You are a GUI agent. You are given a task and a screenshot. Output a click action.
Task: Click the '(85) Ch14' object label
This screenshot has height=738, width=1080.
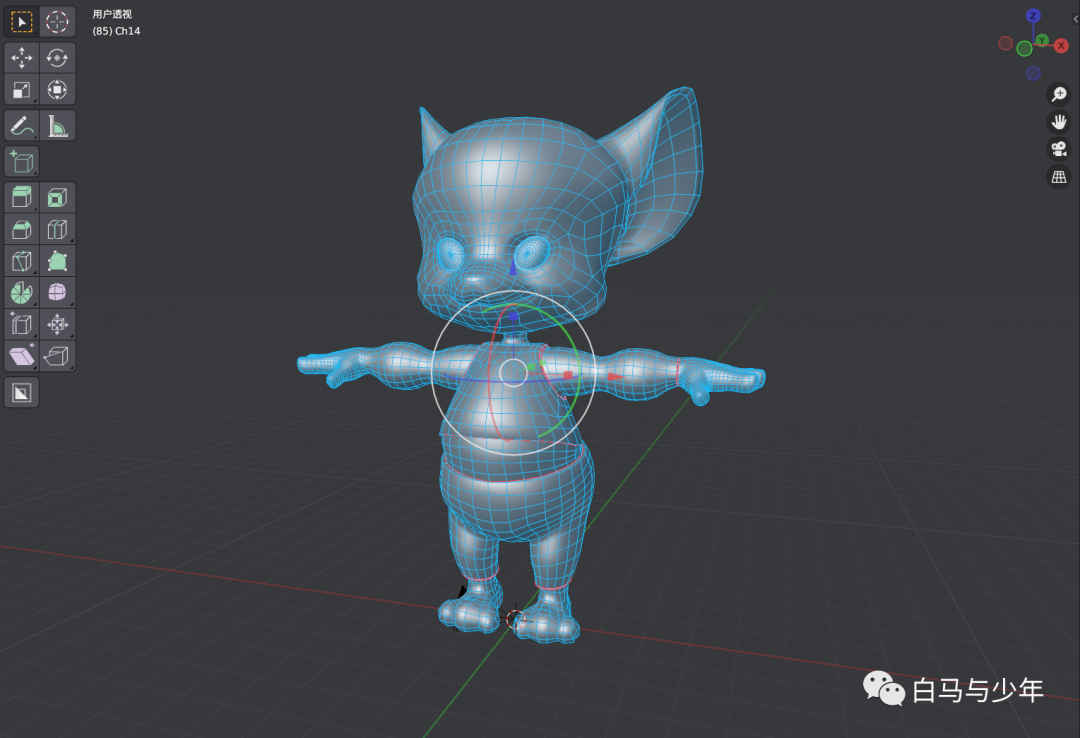(116, 31)
